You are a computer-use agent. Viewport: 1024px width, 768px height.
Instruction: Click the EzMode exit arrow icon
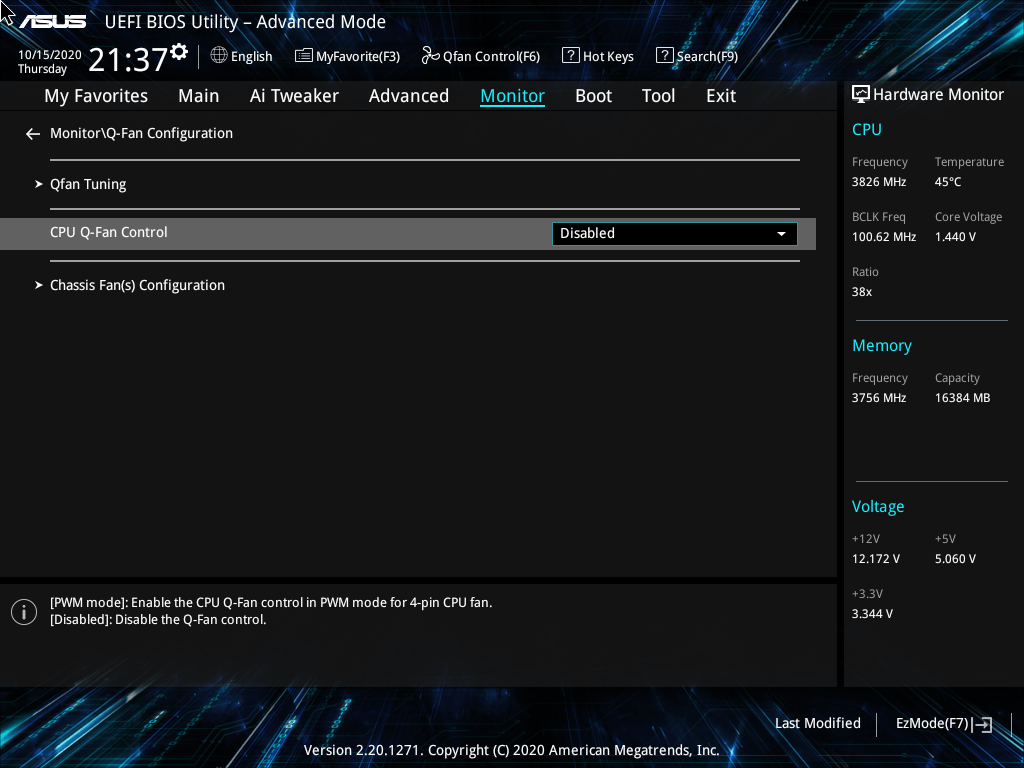982,724
